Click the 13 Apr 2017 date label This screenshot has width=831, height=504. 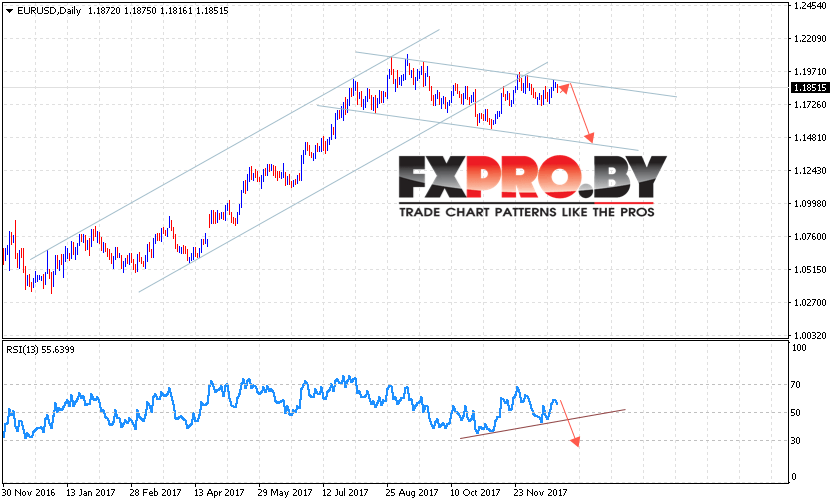(219, 493)
